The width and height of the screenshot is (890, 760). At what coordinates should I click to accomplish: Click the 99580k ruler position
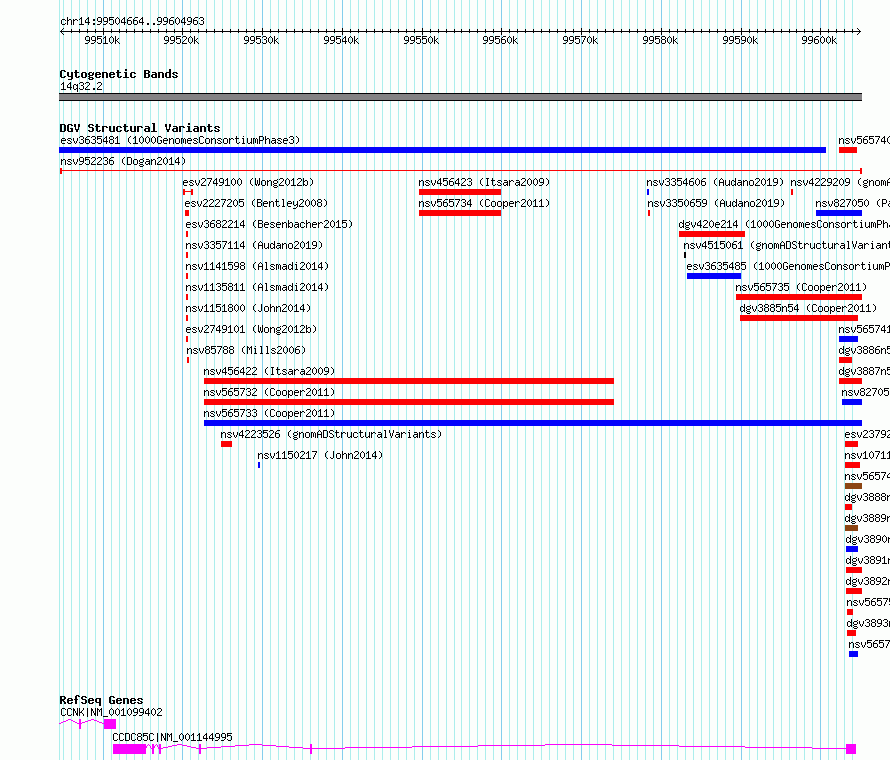click(x=660, y=40)
